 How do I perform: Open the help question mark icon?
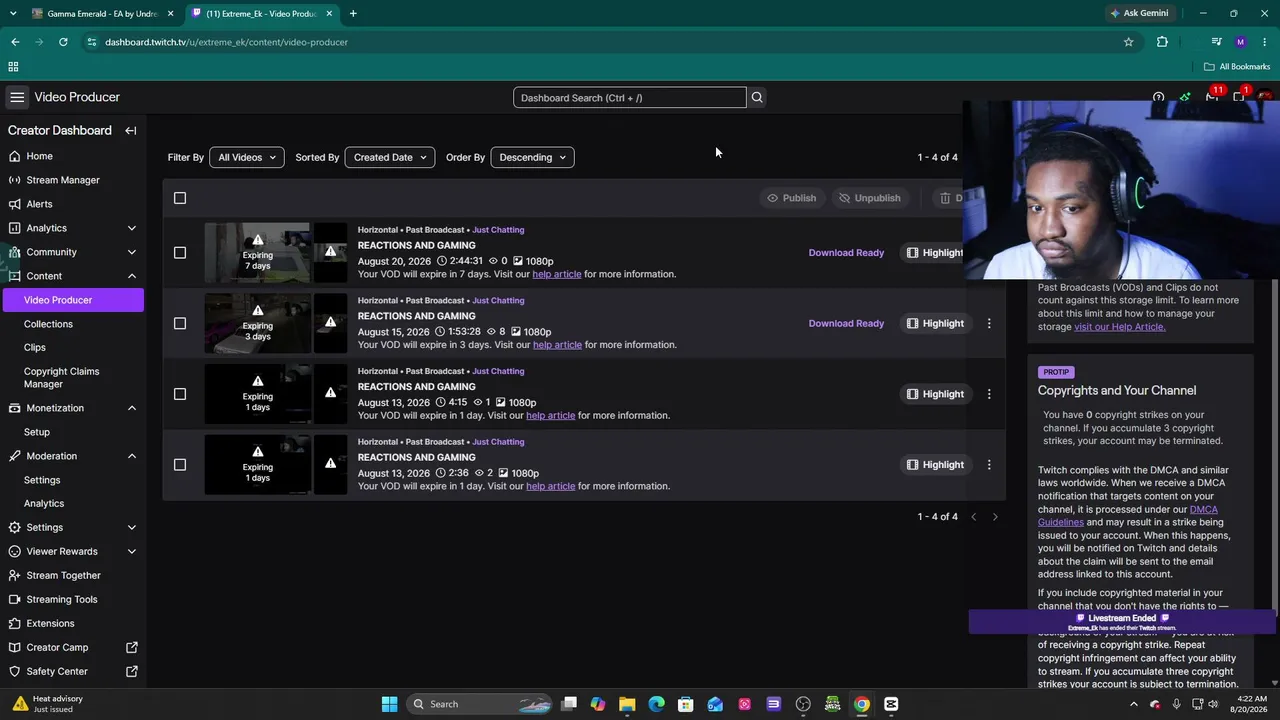point(1158,98)
